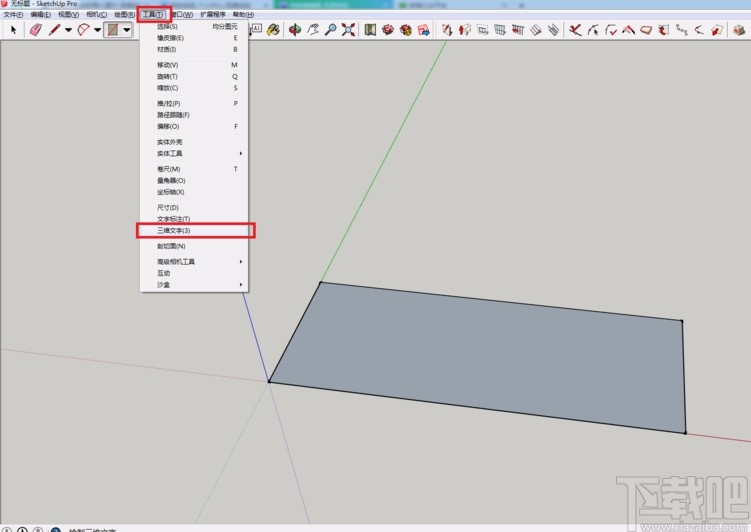751x532 pixels.
Task: Expand the Line tool dropdown arrow
Action: (x=68, y=30)
